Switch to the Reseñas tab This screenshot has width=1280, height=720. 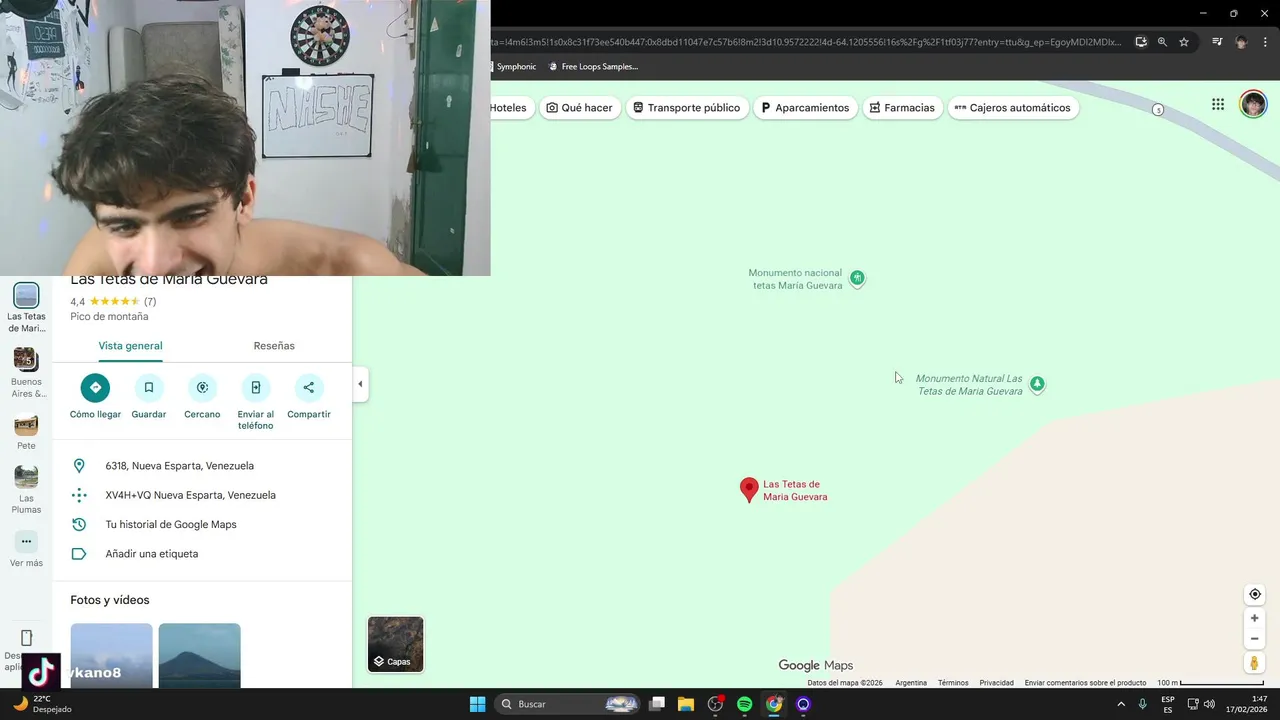[274, 346]
